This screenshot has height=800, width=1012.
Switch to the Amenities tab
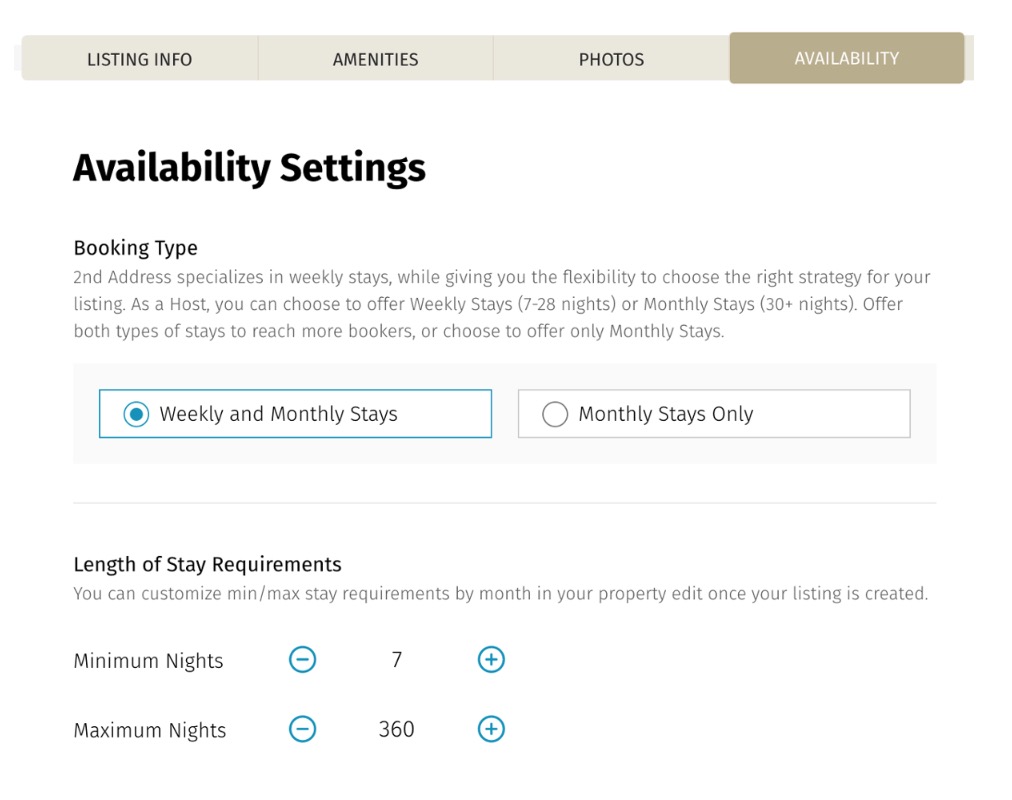[x=375, y=59]
